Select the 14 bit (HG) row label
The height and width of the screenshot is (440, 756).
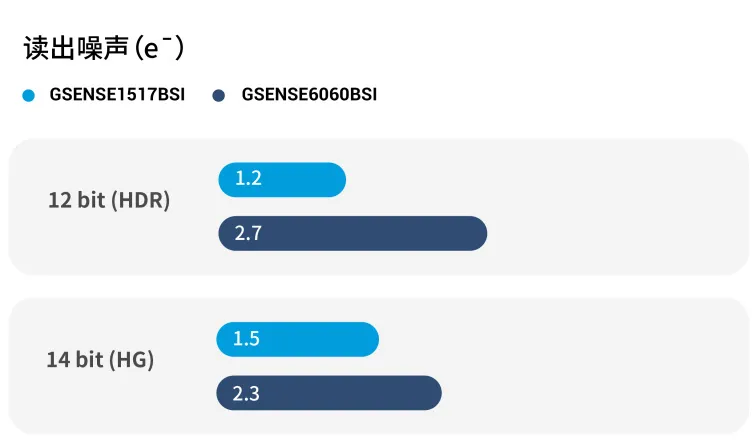100,359
